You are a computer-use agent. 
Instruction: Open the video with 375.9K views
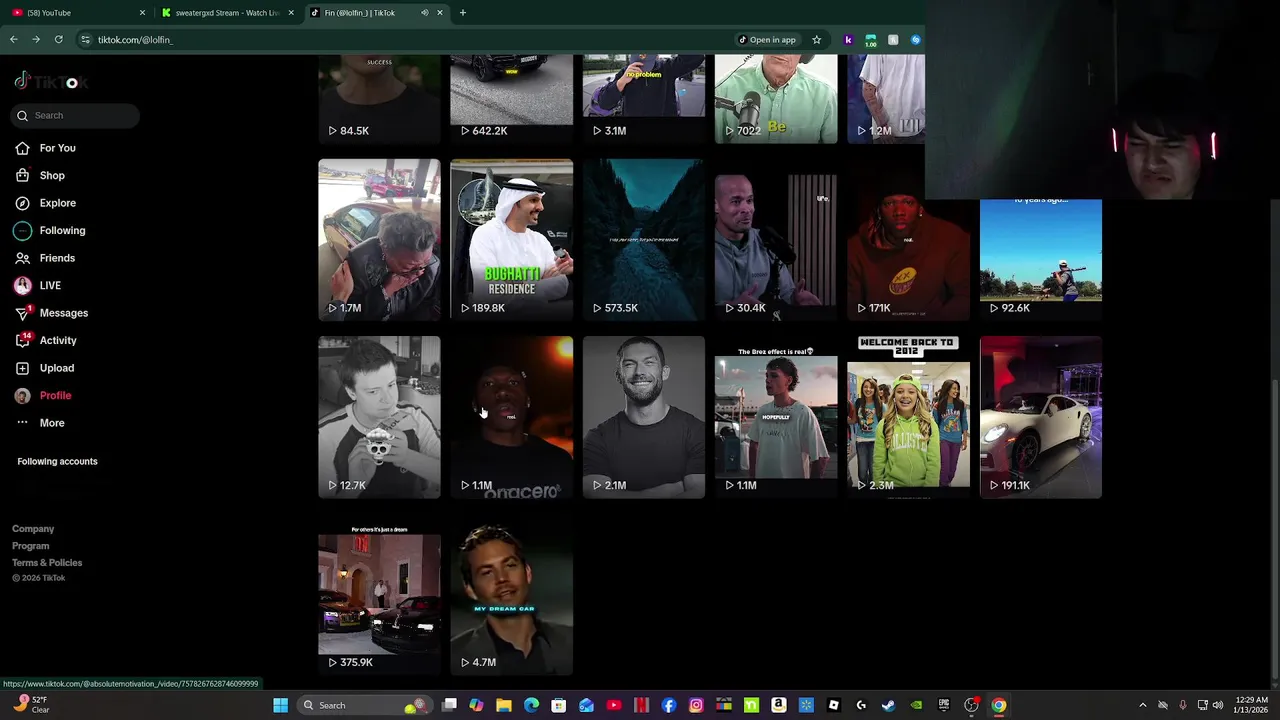click(379, 594)
